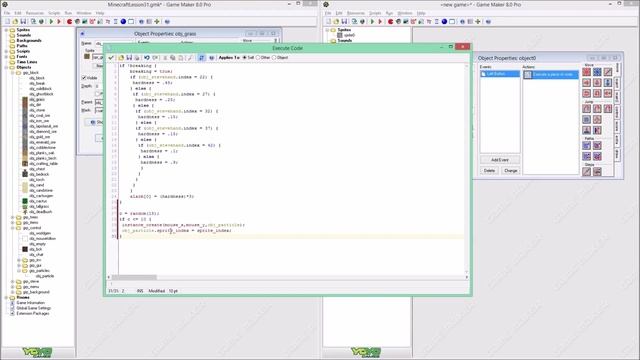
Task: Select the Speed Horizontal action icon
Action: 587,83
